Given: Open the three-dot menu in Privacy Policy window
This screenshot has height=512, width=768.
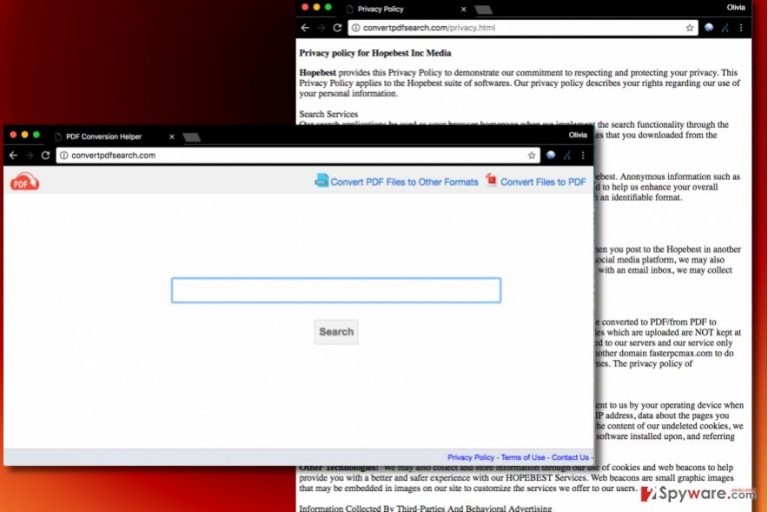Looking at the screenshot, I should [x=741, y=28].
